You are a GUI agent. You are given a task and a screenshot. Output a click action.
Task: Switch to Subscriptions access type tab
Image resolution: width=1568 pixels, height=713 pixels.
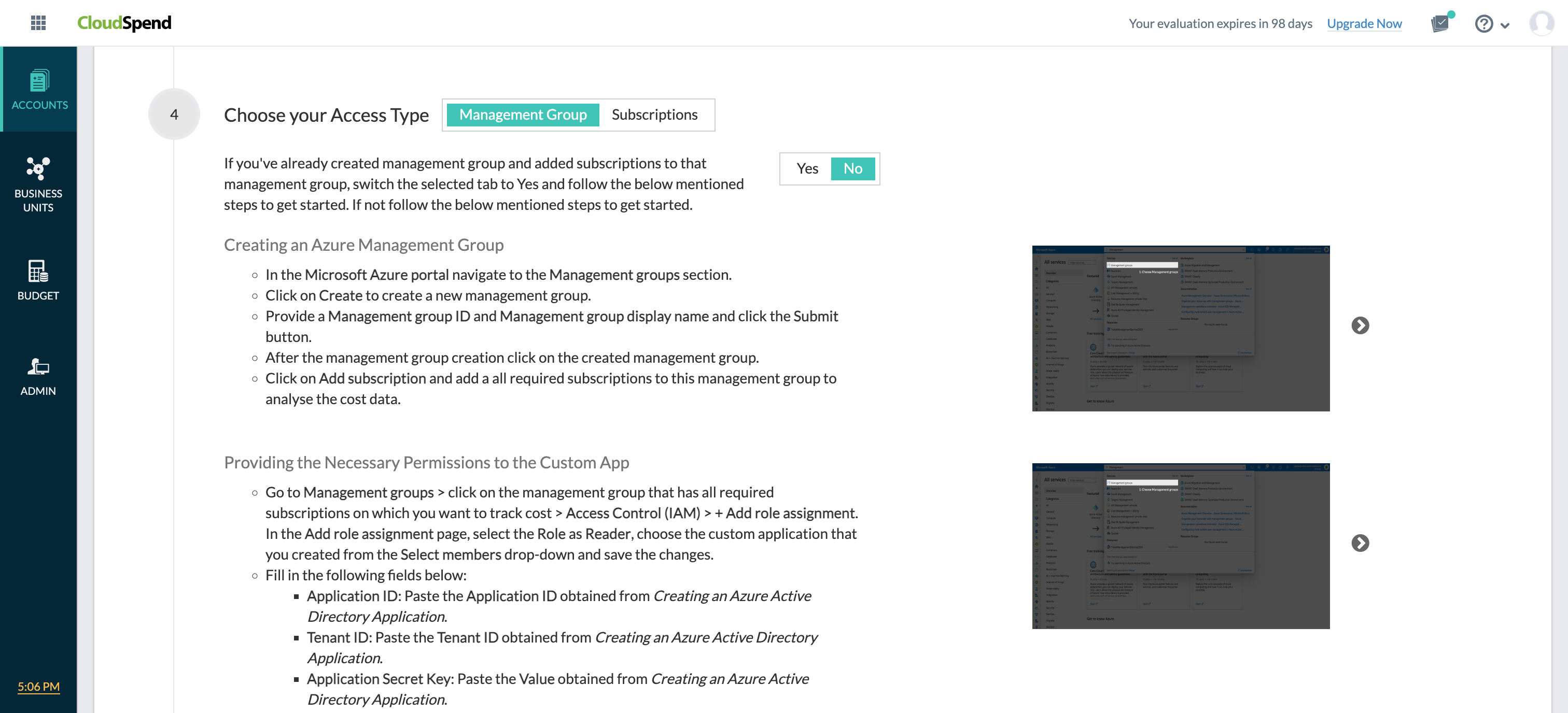point(654,115)
